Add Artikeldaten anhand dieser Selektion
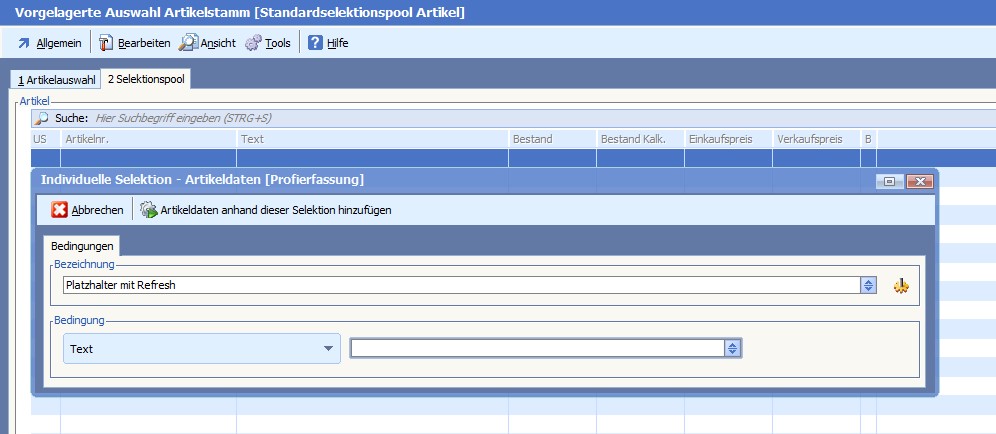The width and height of the screenshot is (996, 434). pyautogui.click(x=266, y=210)
